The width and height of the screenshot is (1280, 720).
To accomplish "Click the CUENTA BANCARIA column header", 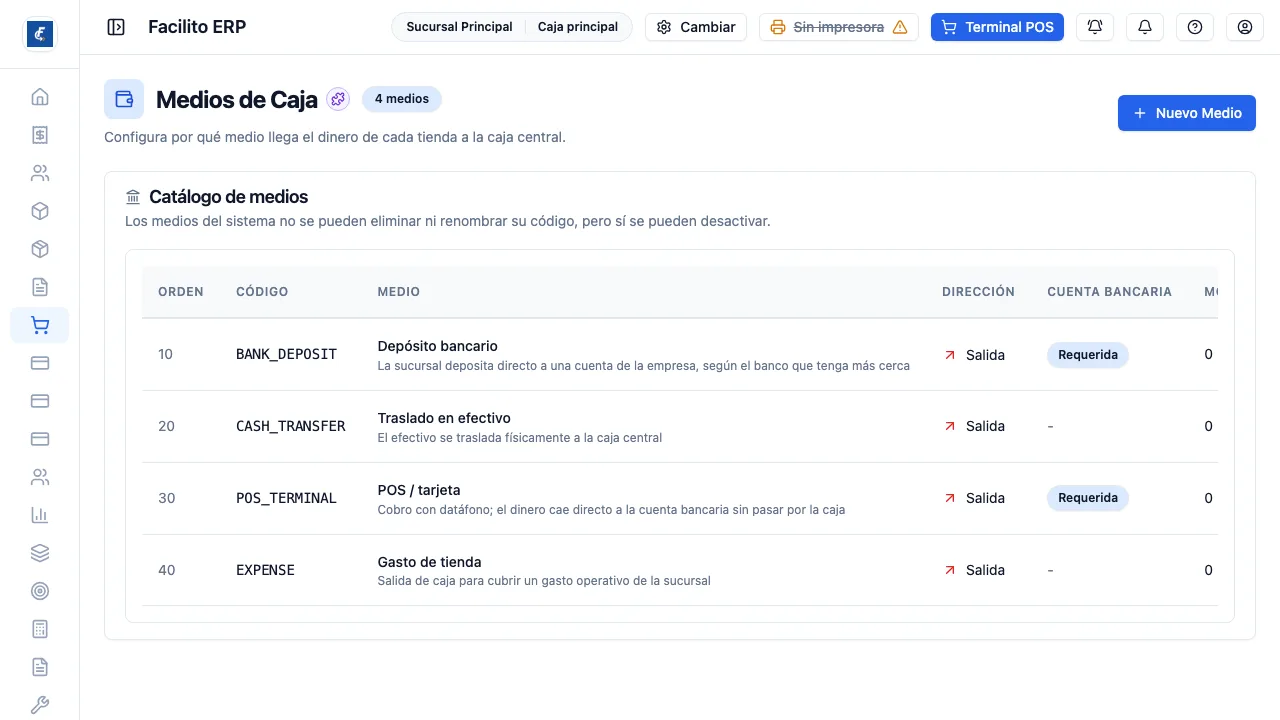I will pyautogui.click(x=1109, y=292).
